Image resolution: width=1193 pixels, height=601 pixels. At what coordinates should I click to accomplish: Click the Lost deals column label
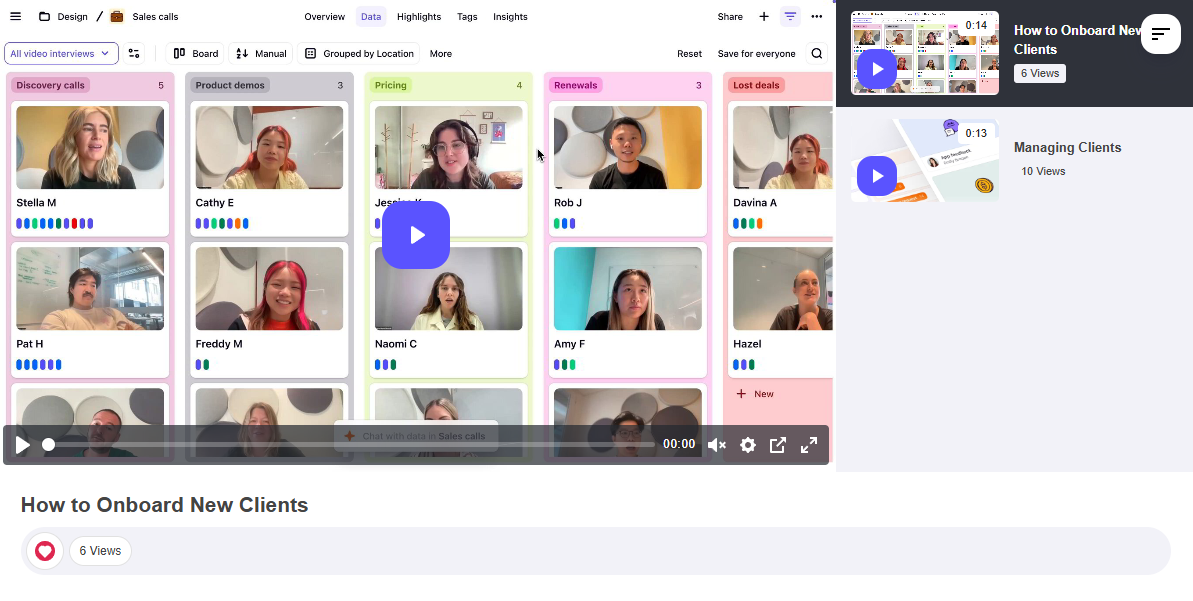(x=756, y=85)
